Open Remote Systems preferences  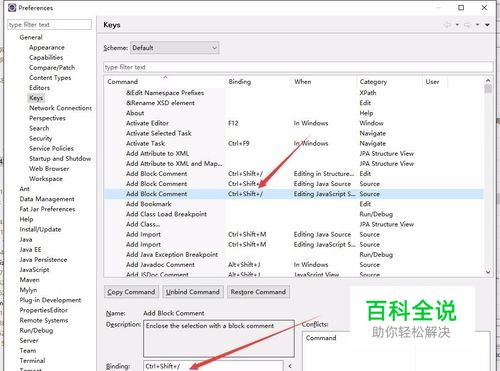tap(44, 320)
